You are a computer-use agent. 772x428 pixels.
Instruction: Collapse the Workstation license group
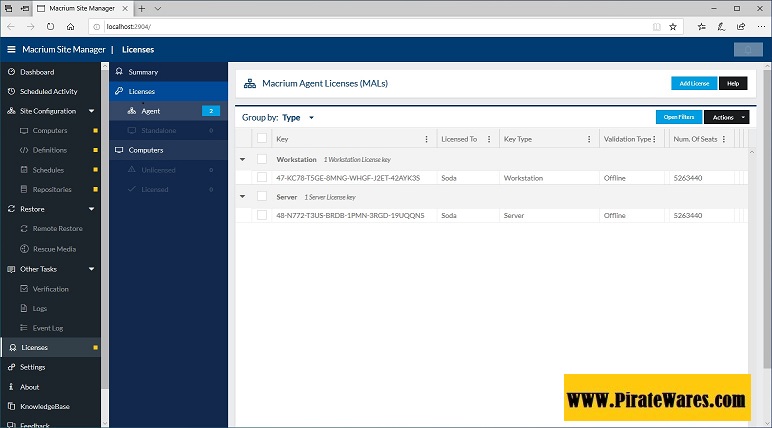pyautogui.click(x=243, y=159)
